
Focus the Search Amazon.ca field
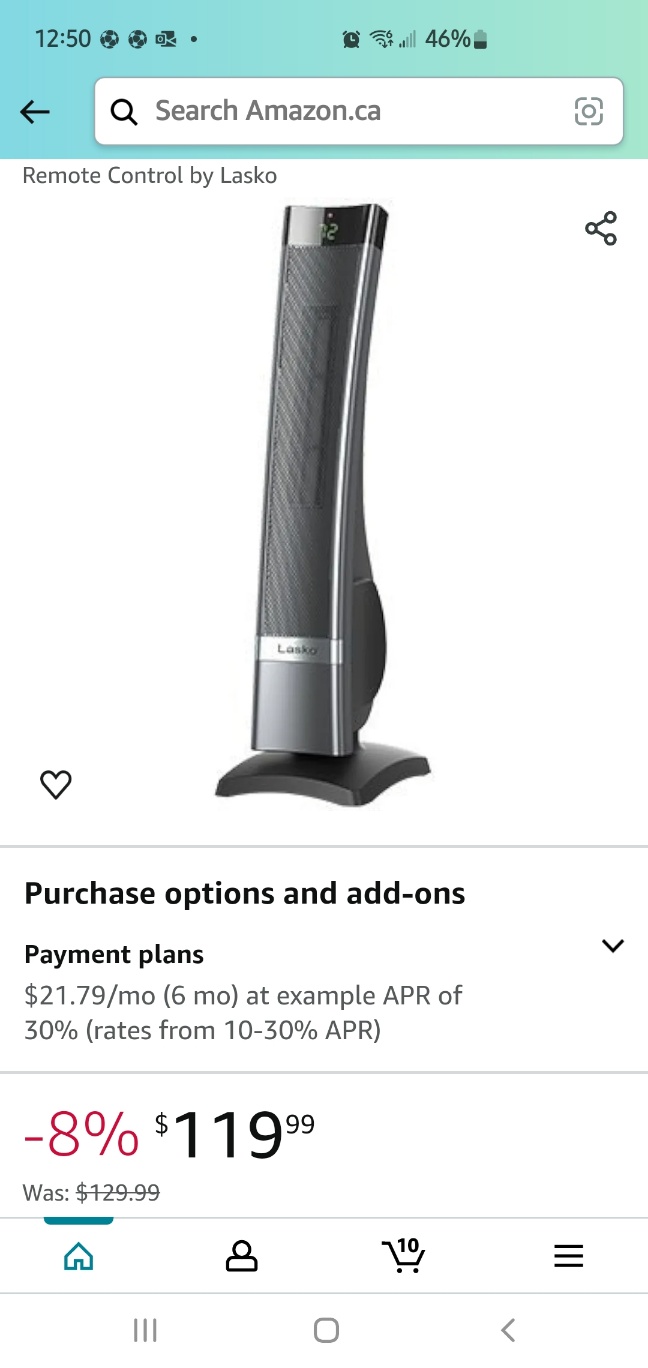tap(359, 111)
